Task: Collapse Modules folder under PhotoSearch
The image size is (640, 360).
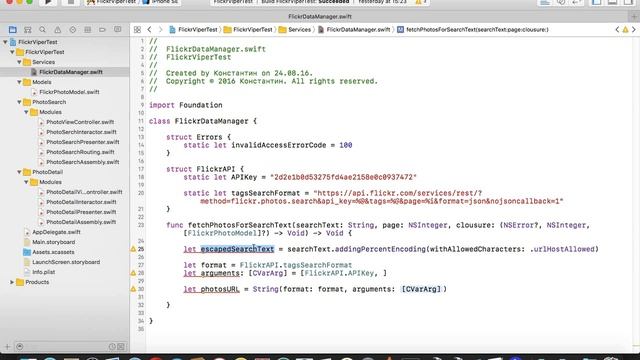Action: click(x=26, y=112)
